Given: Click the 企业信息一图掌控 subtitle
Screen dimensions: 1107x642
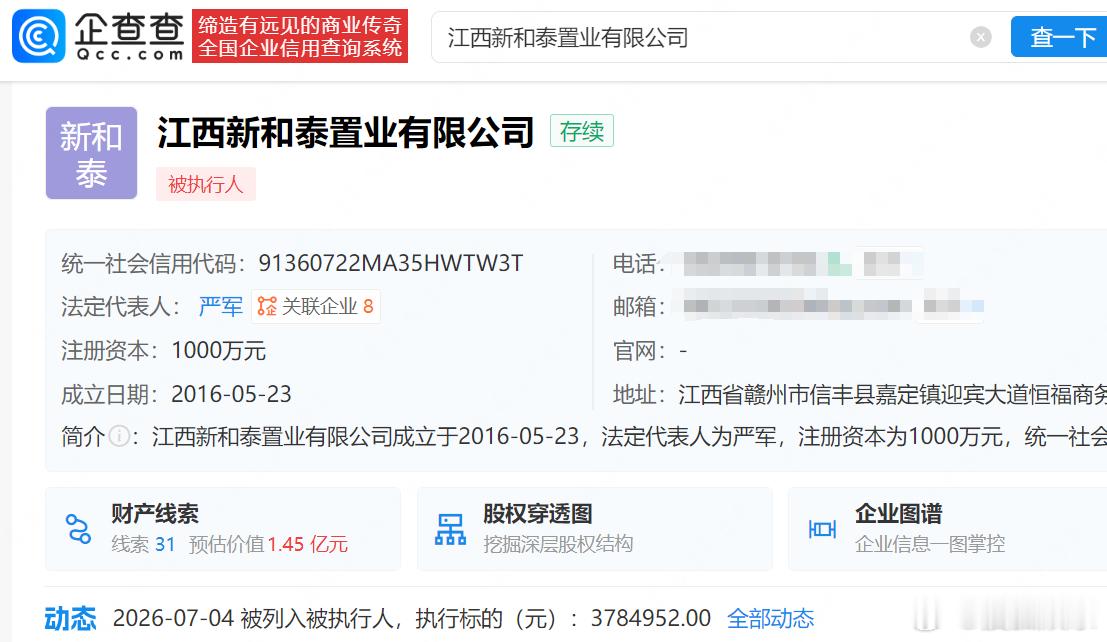Looking at the screenshot, I should coord(930,545).
